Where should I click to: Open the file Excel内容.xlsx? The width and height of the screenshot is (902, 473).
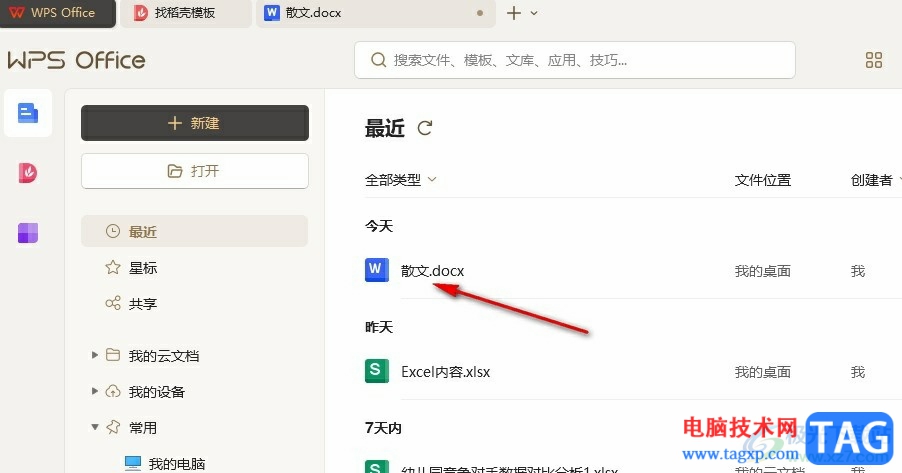(x=446, y=372)
